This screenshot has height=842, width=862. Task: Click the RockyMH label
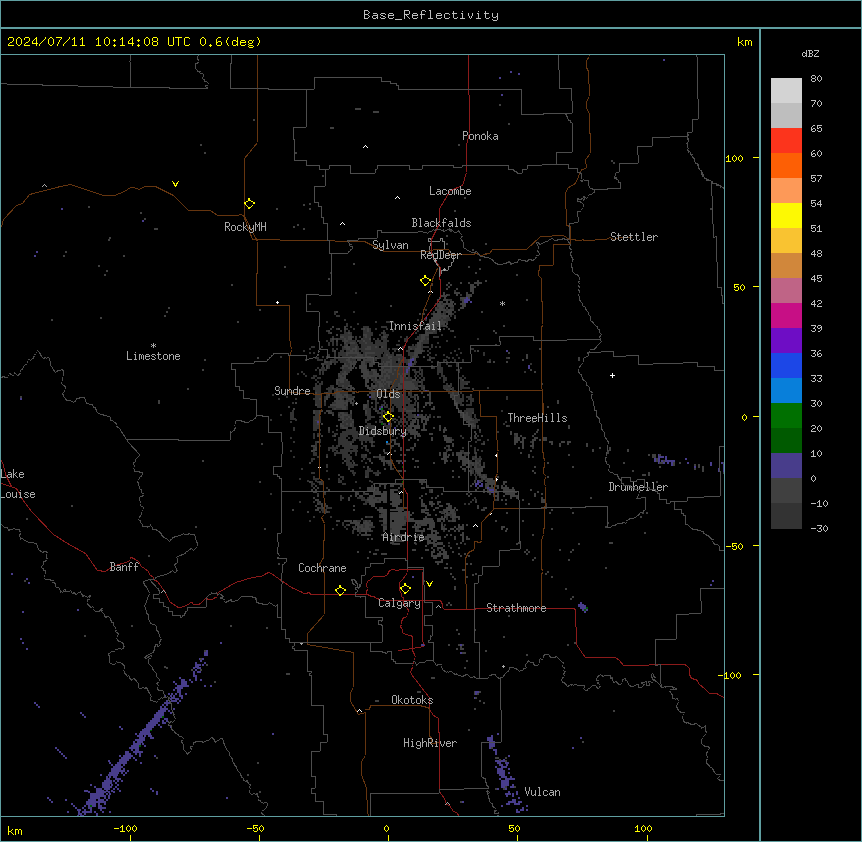(245, 227)
